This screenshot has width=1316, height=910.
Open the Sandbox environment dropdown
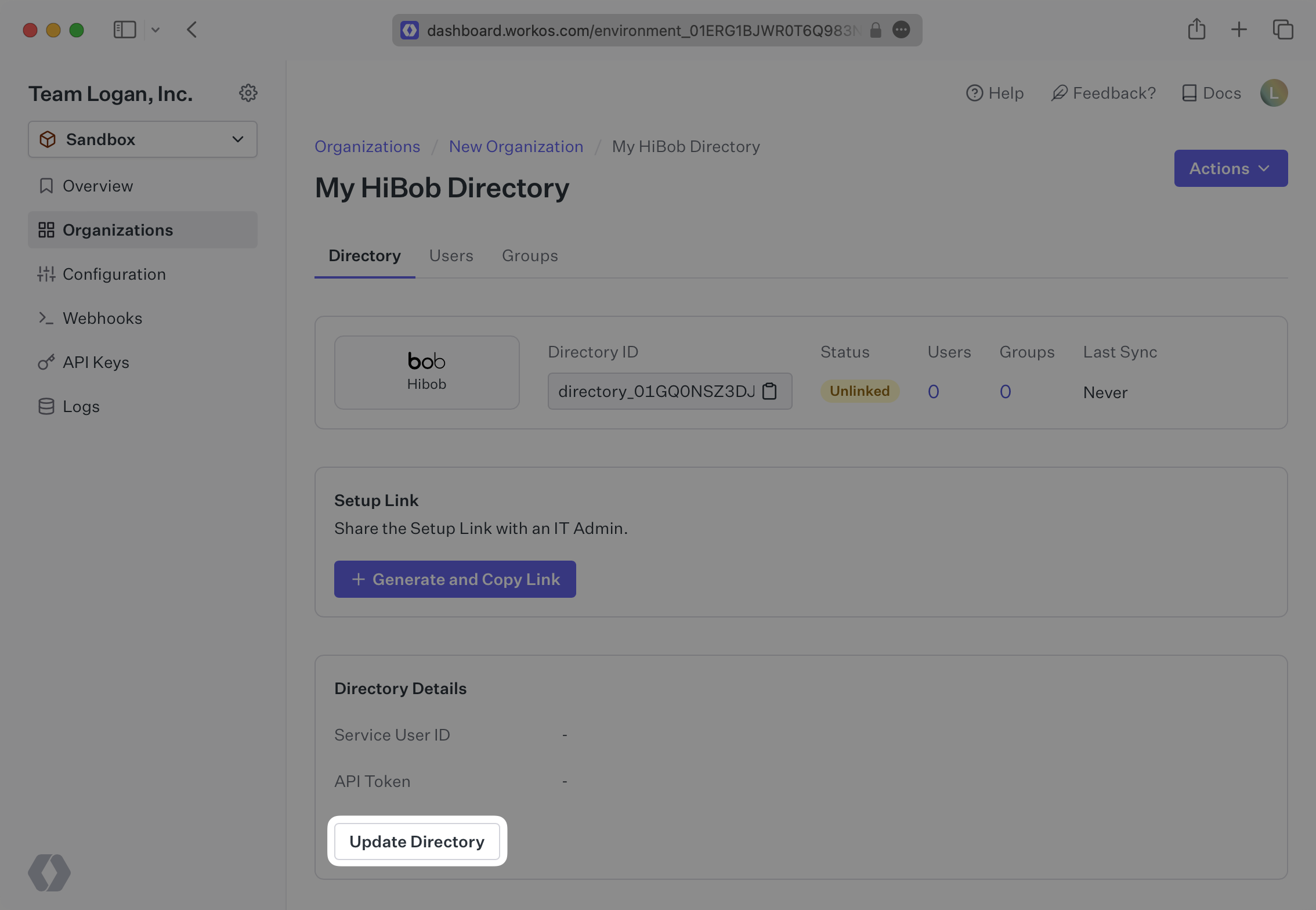pyautogui.click(x=142, y=139)
